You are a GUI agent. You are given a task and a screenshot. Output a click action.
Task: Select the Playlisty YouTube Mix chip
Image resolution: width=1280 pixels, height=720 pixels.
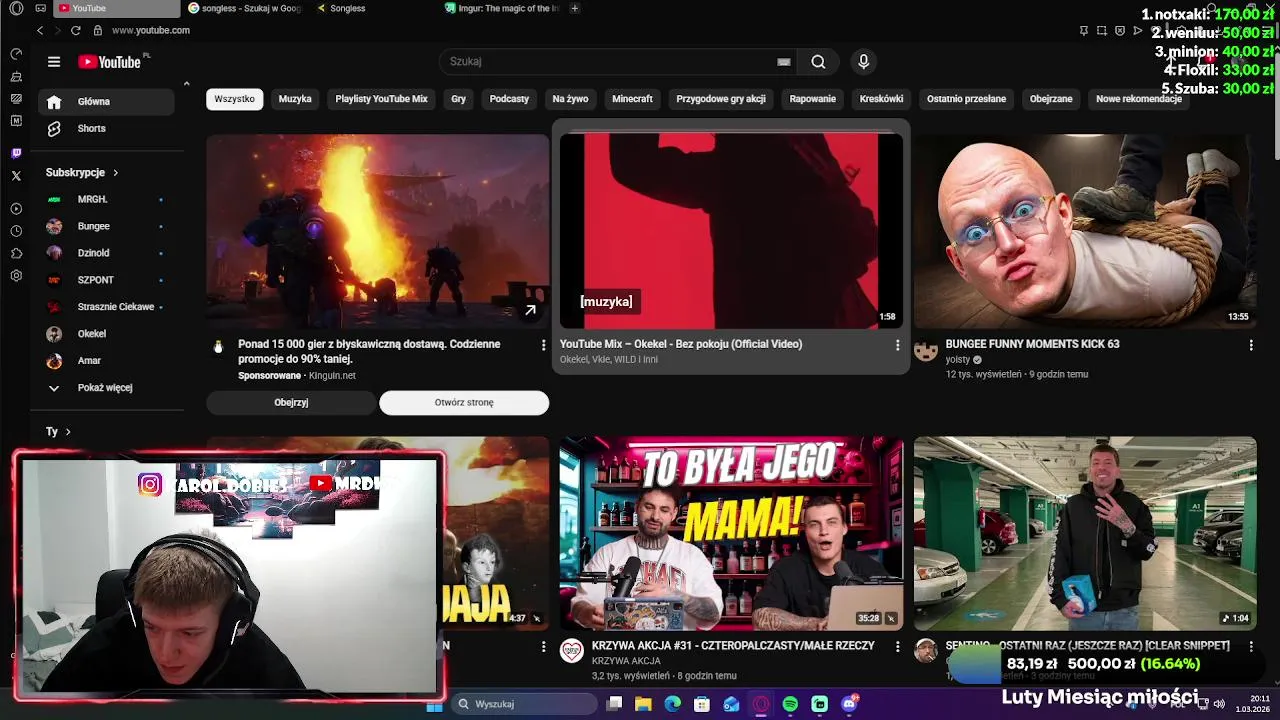pyautogui.click(x=381, y=99)
